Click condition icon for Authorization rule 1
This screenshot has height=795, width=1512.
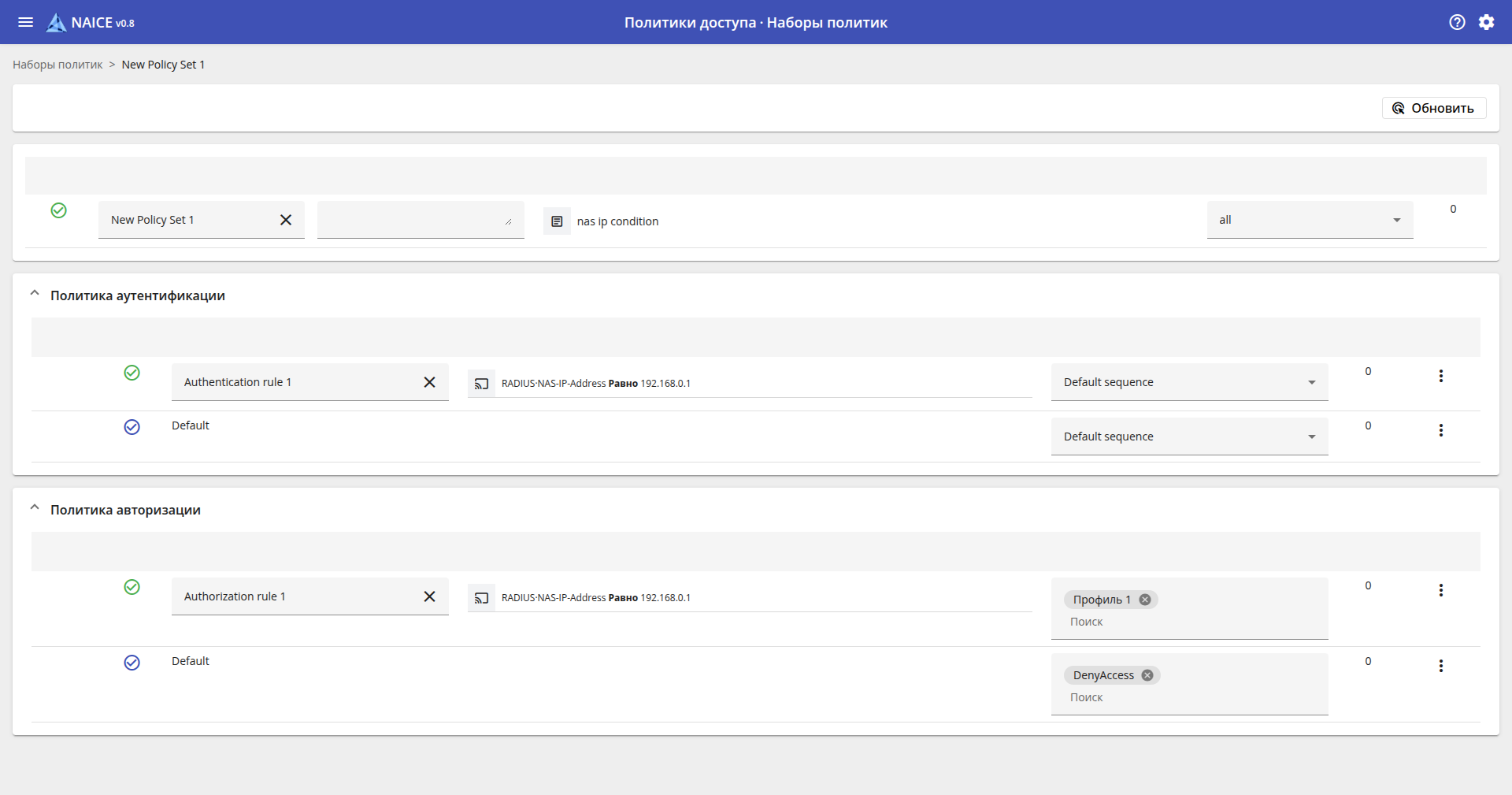tap(481, 598)
